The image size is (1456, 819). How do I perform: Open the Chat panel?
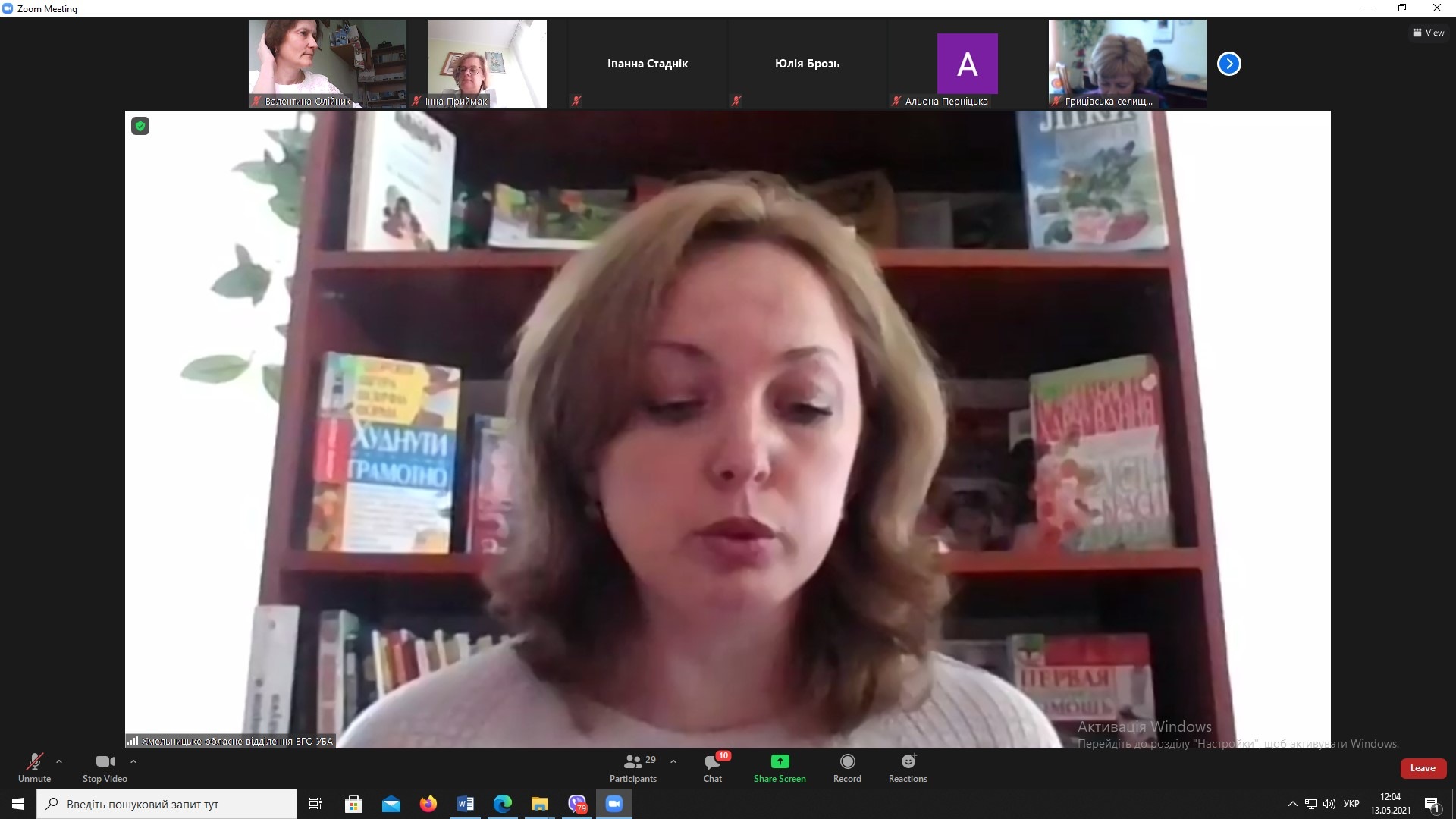click(x=713, y=767)
